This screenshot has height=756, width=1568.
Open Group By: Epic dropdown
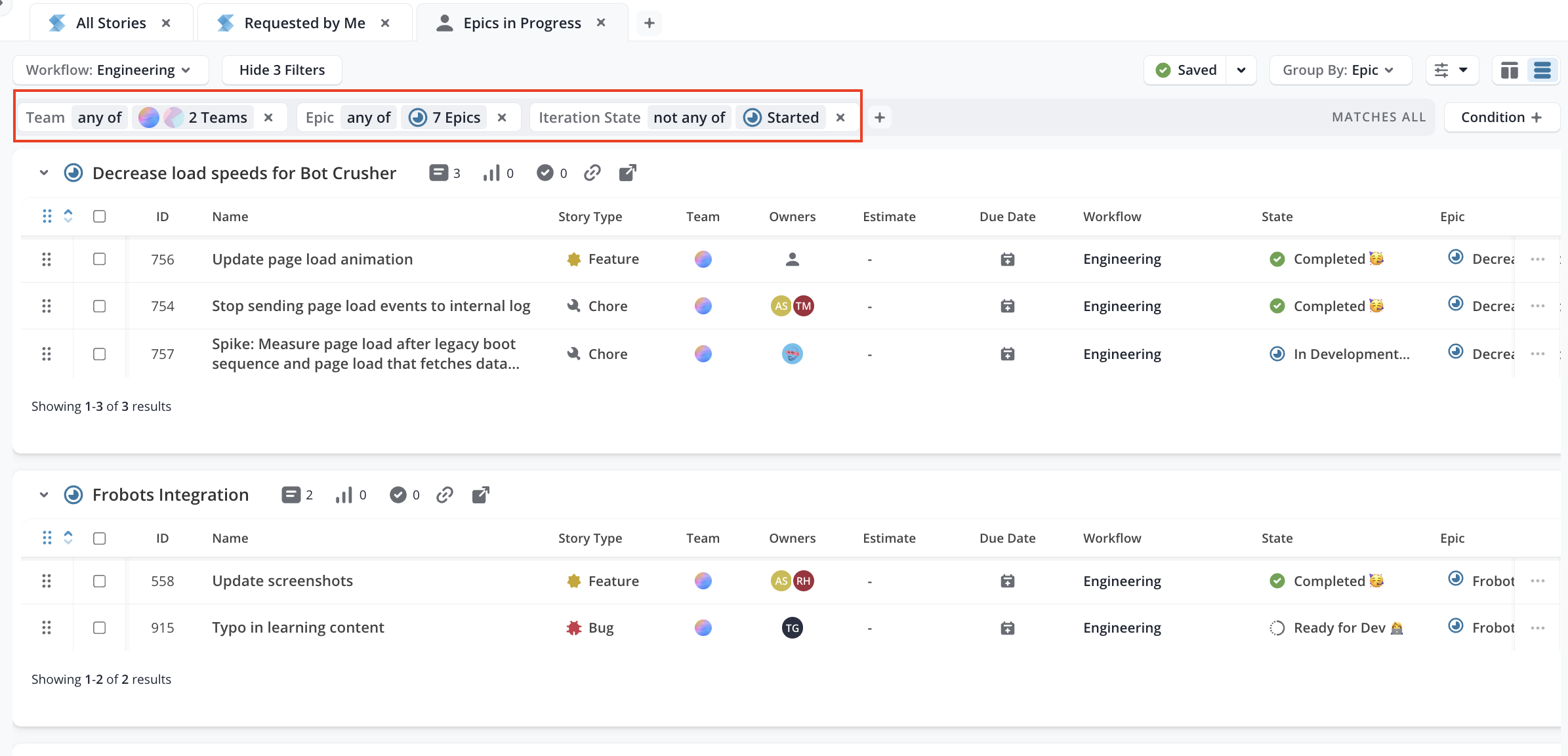coord(1340,70)
